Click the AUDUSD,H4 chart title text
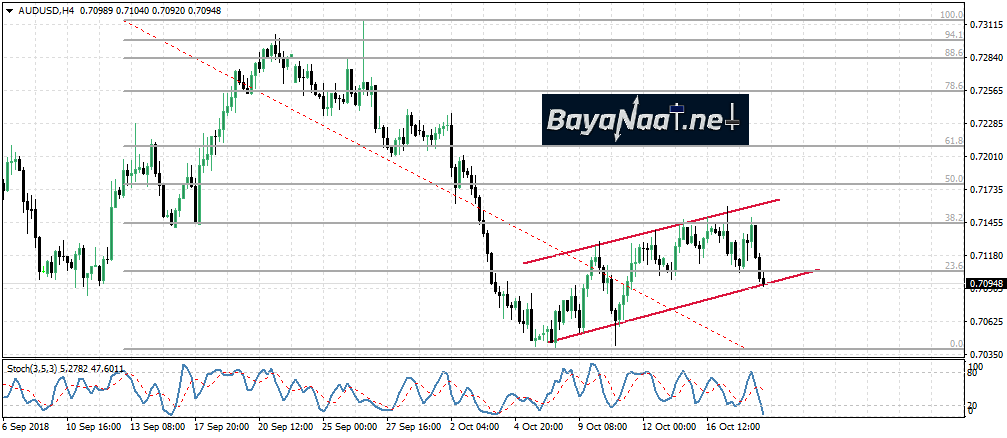The image size is (1007, 438). (x=46, y=10)
